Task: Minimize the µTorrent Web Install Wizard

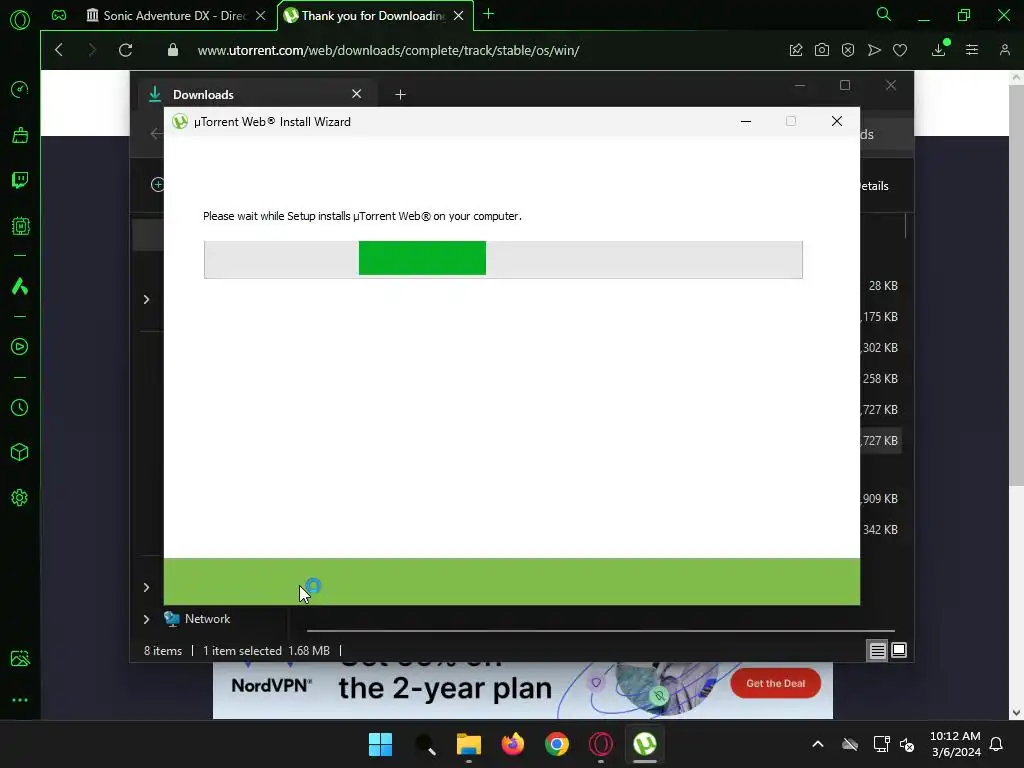Action: click(746, 121)
